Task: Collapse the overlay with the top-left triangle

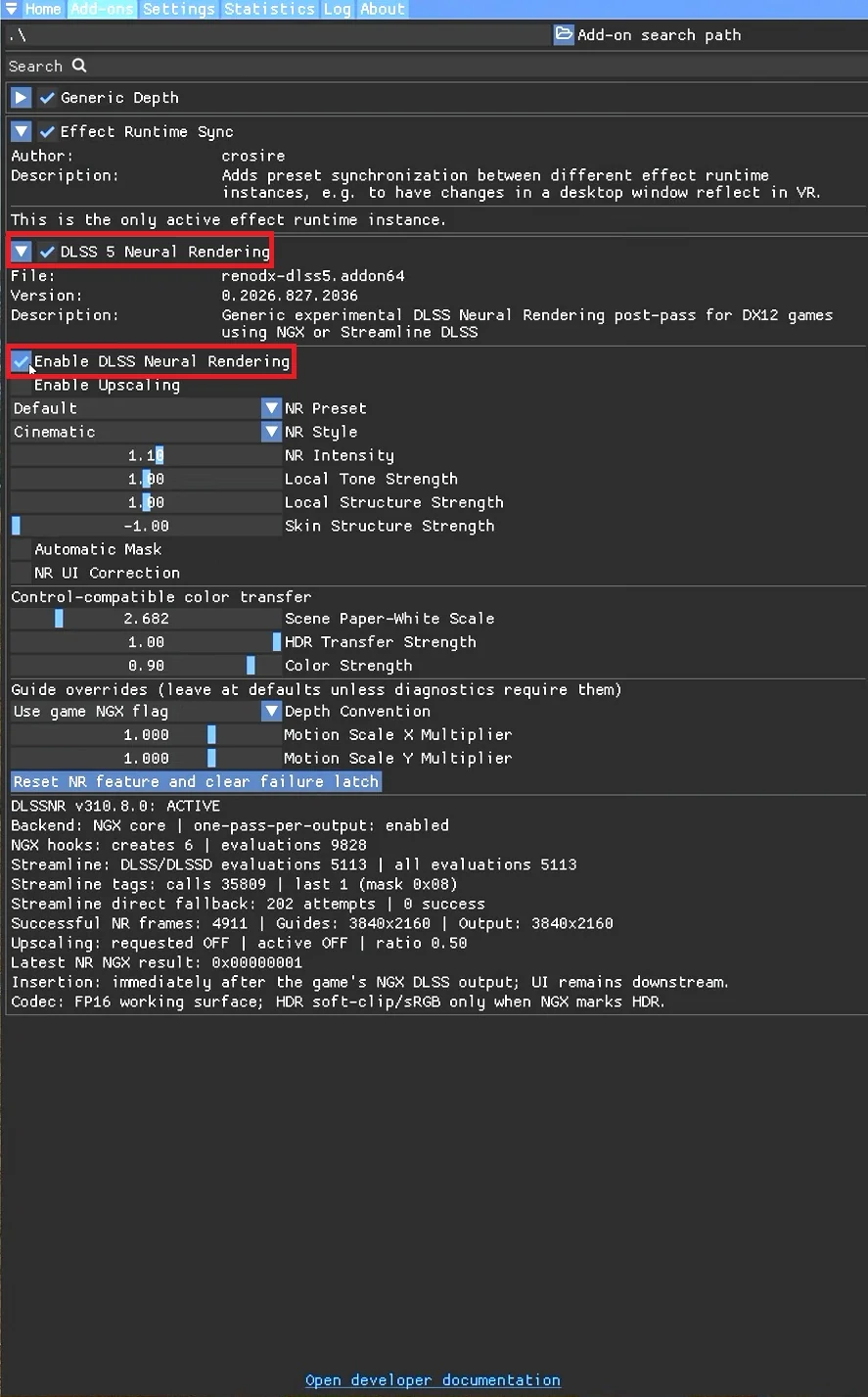Action: point(11,9)
